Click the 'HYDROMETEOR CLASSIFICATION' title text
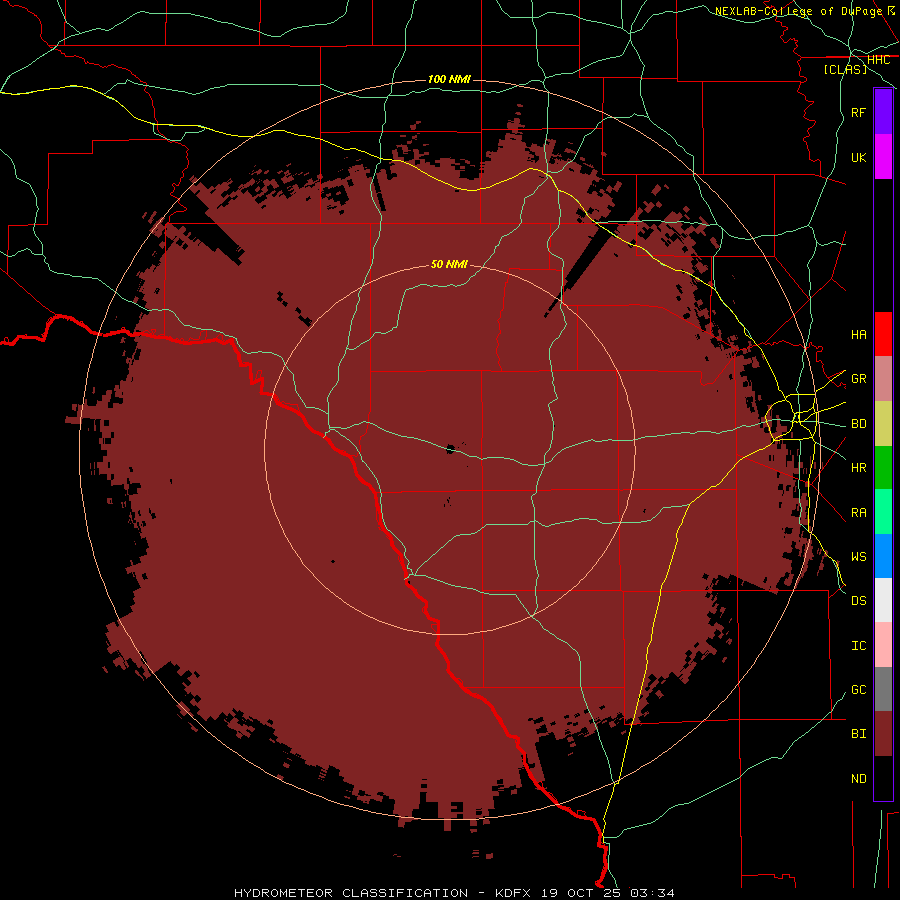The width and height of the screenshot is (900, 900). click(x=351, y=893)
